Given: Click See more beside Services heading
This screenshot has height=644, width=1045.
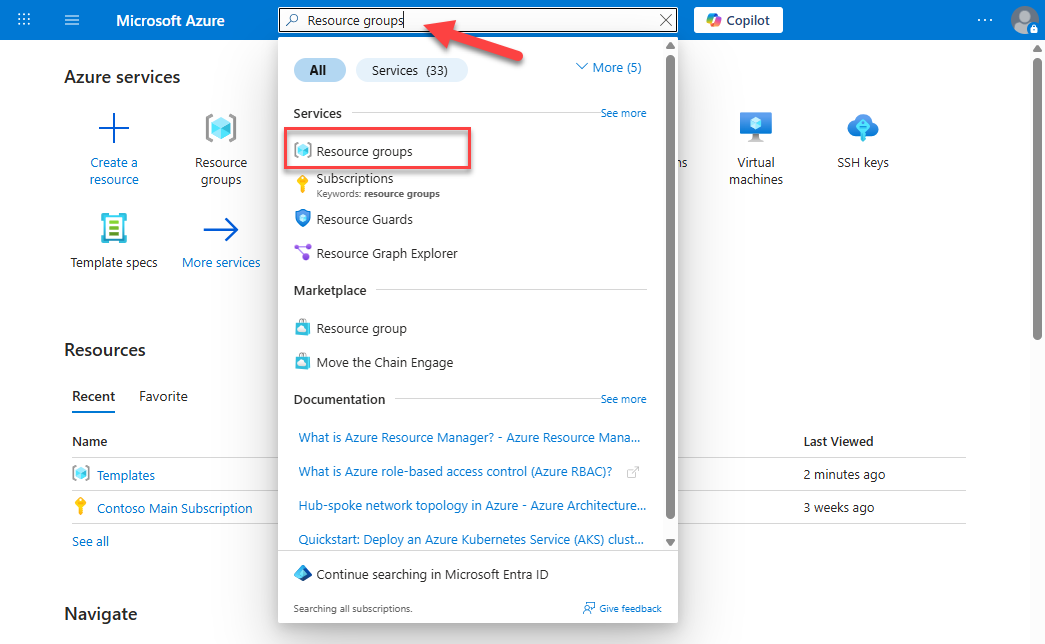Looking at the screenshot, I should pyautogui.click(x=623, y=113).
